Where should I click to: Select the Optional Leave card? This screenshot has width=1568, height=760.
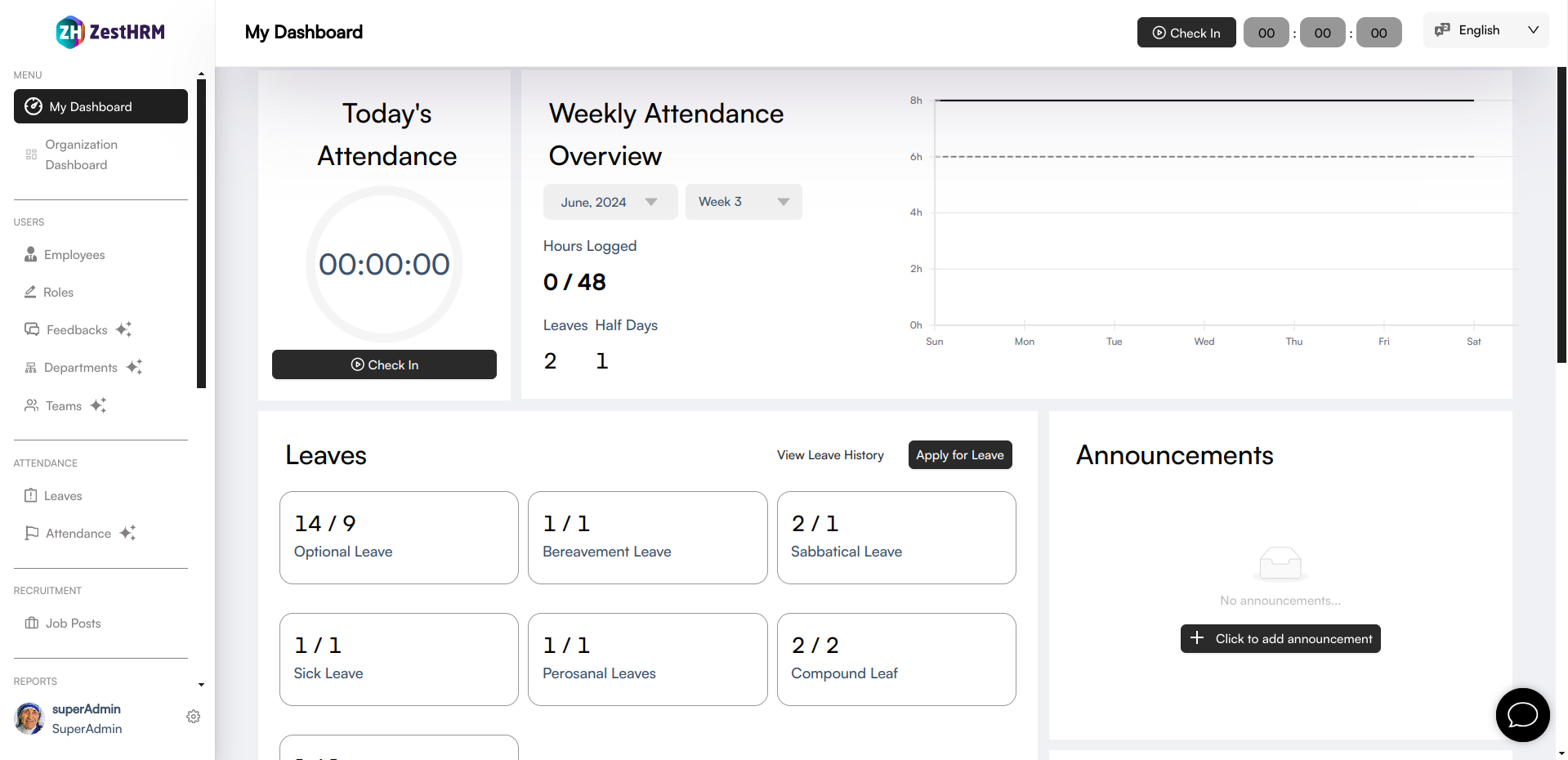point(399,538)
